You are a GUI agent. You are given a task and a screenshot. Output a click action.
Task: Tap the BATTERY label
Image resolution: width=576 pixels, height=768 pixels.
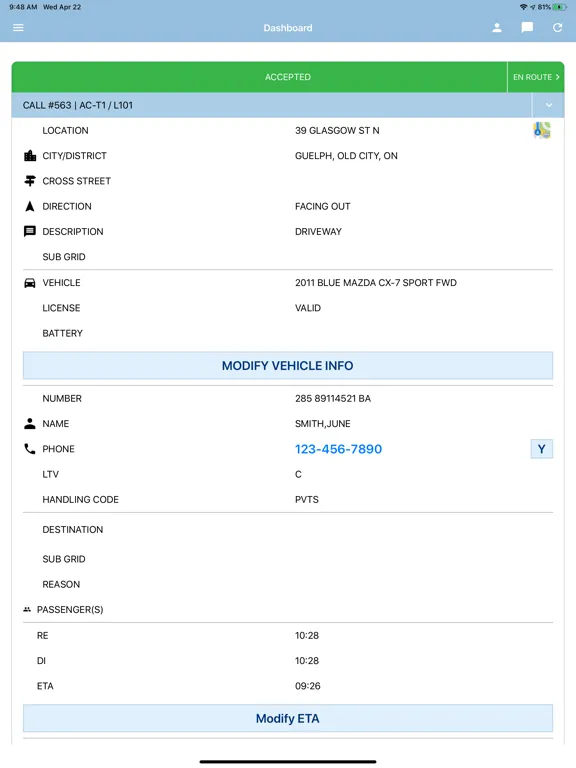[x=63, y=333]
